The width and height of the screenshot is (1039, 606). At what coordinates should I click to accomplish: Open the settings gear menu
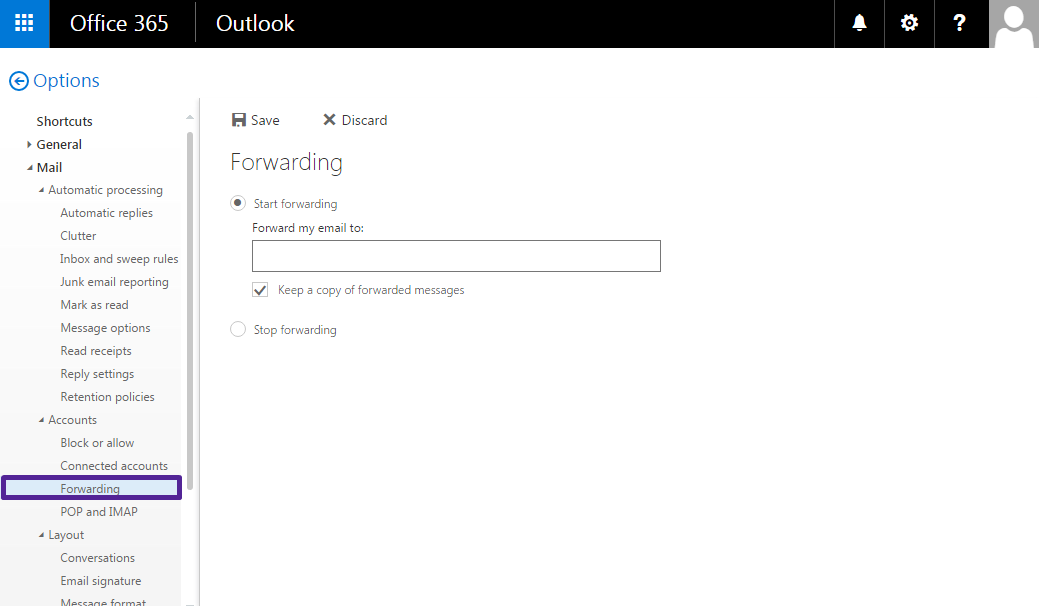click(x=909, y=24)
